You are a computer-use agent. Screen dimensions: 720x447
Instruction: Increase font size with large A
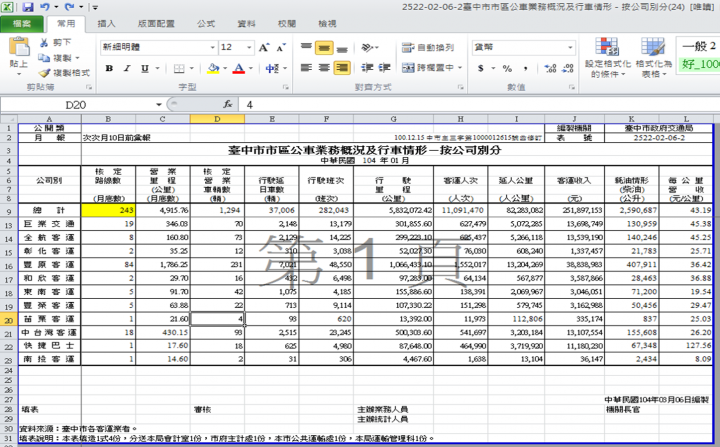[x=264, y=47]
